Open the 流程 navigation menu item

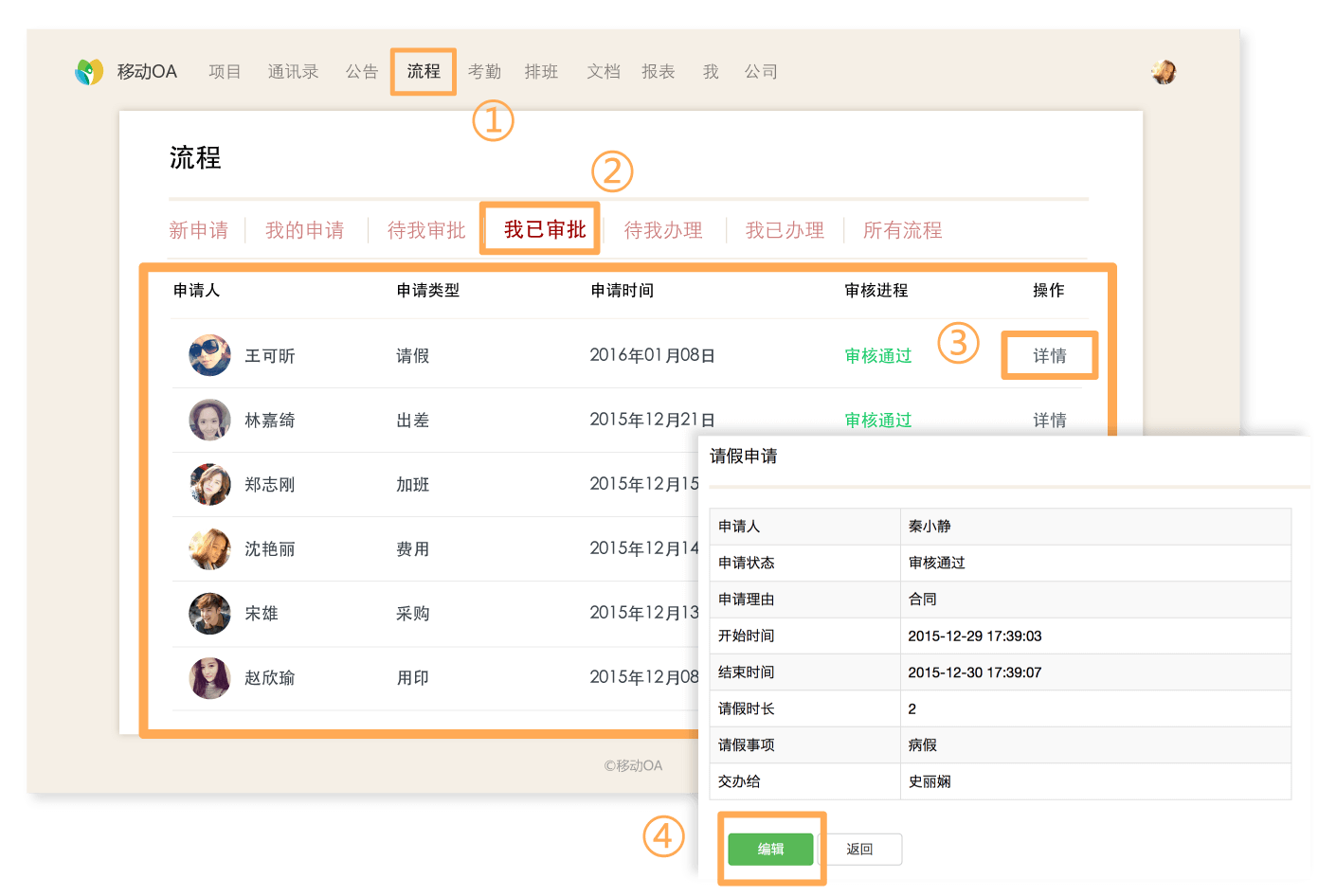coord(424,72)
